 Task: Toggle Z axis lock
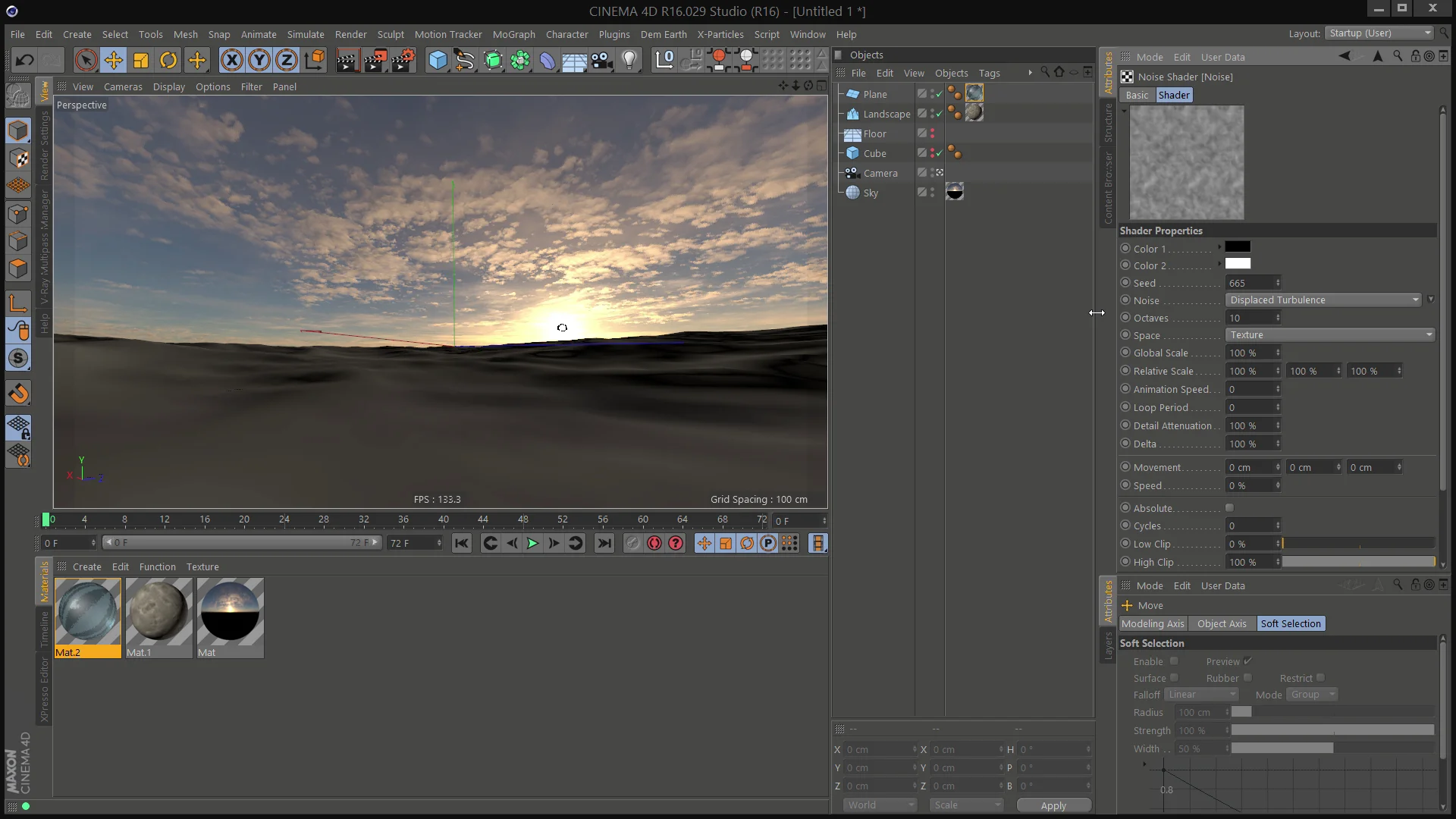287,60
